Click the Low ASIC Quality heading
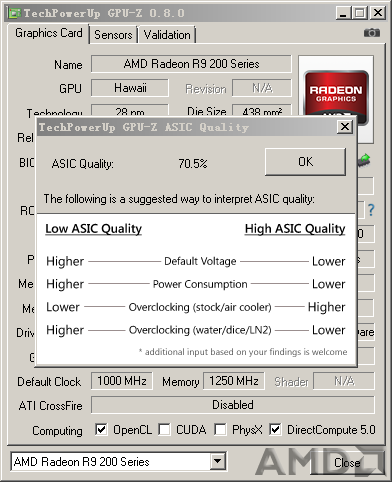392x482 pixels. pos(93,229)
